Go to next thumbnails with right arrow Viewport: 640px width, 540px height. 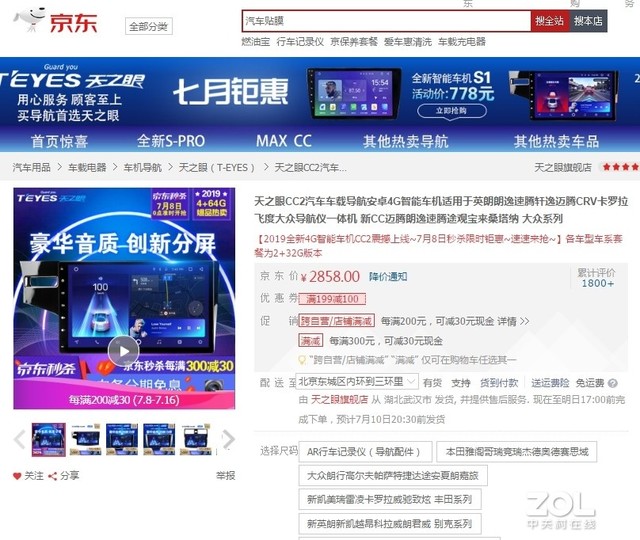coord(229,440)
